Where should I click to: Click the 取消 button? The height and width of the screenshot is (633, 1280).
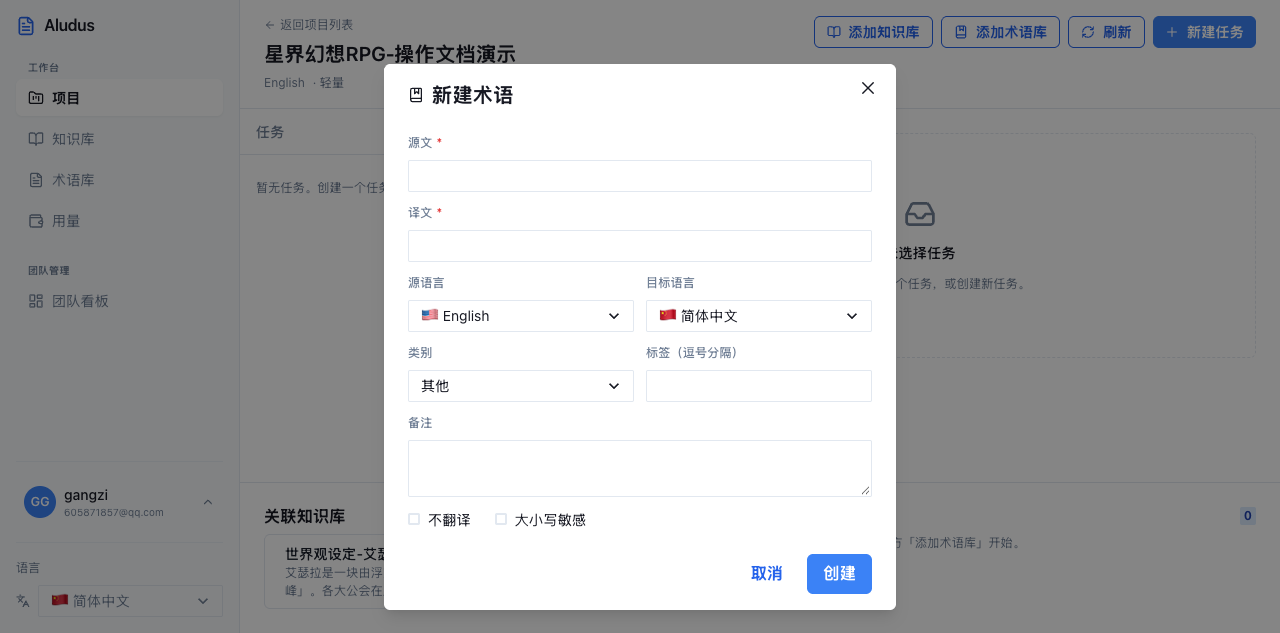(x=767, y=574)
